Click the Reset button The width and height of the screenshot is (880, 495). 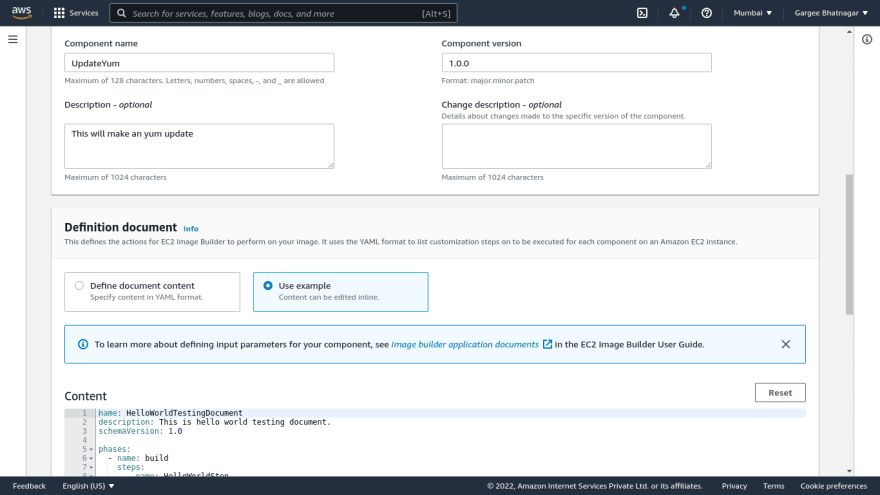click(x=780, y=393)
